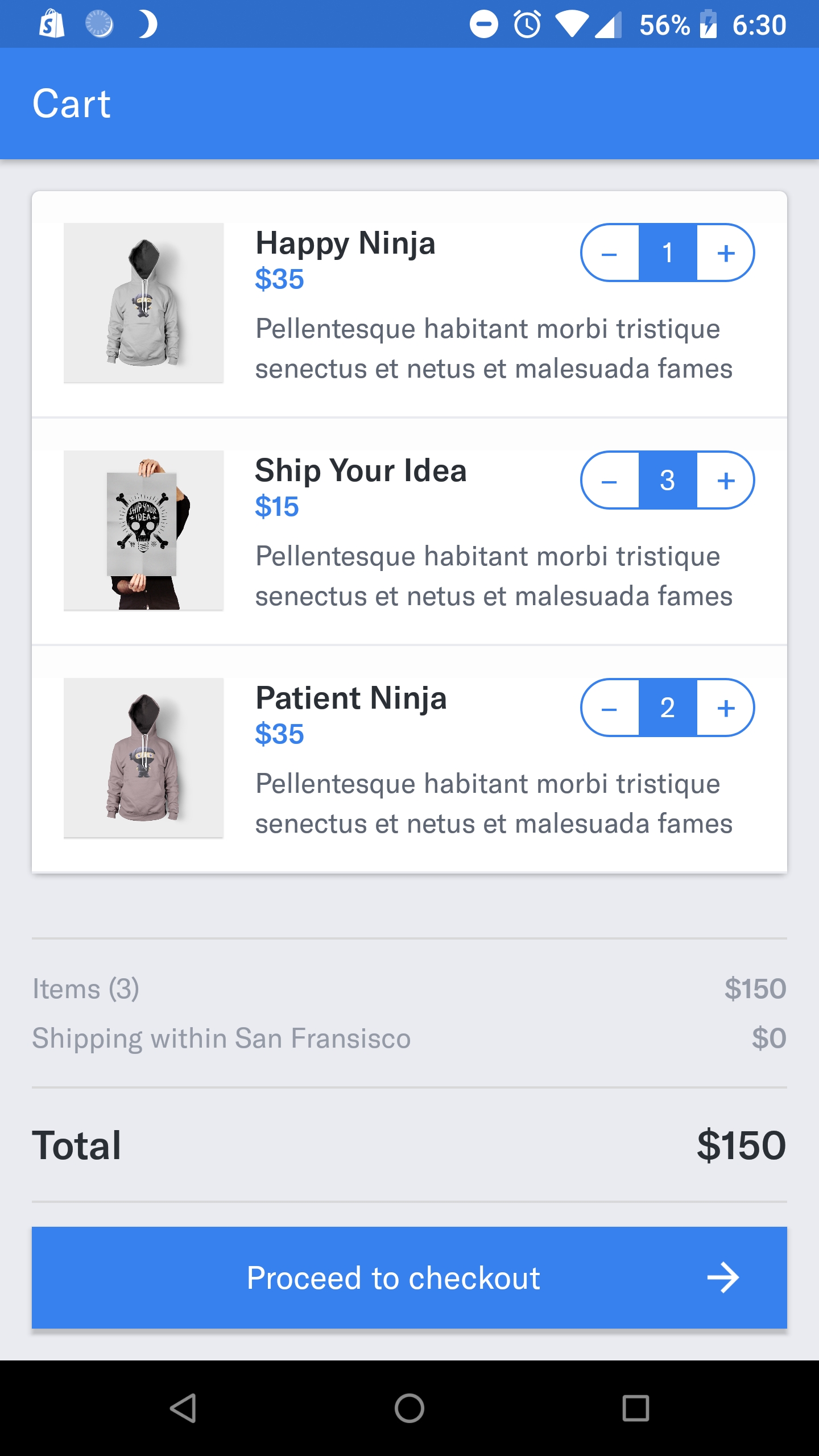This screenshot has width=819, height=1456.
Task: Tap plus button for Ship Your Idea
Action: pos(726,481)
